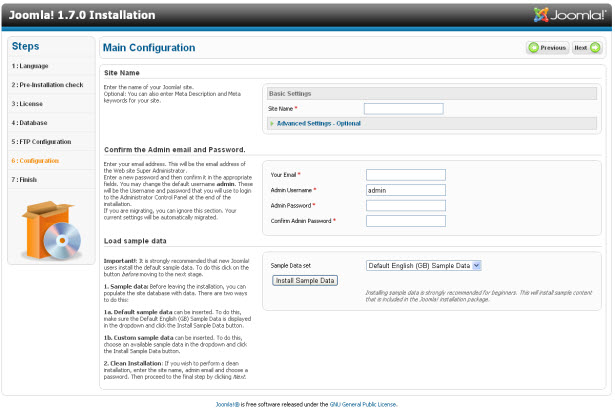The image size is (615, 411).
Task: Click step 6: Configuration
Action: [36, 160]
